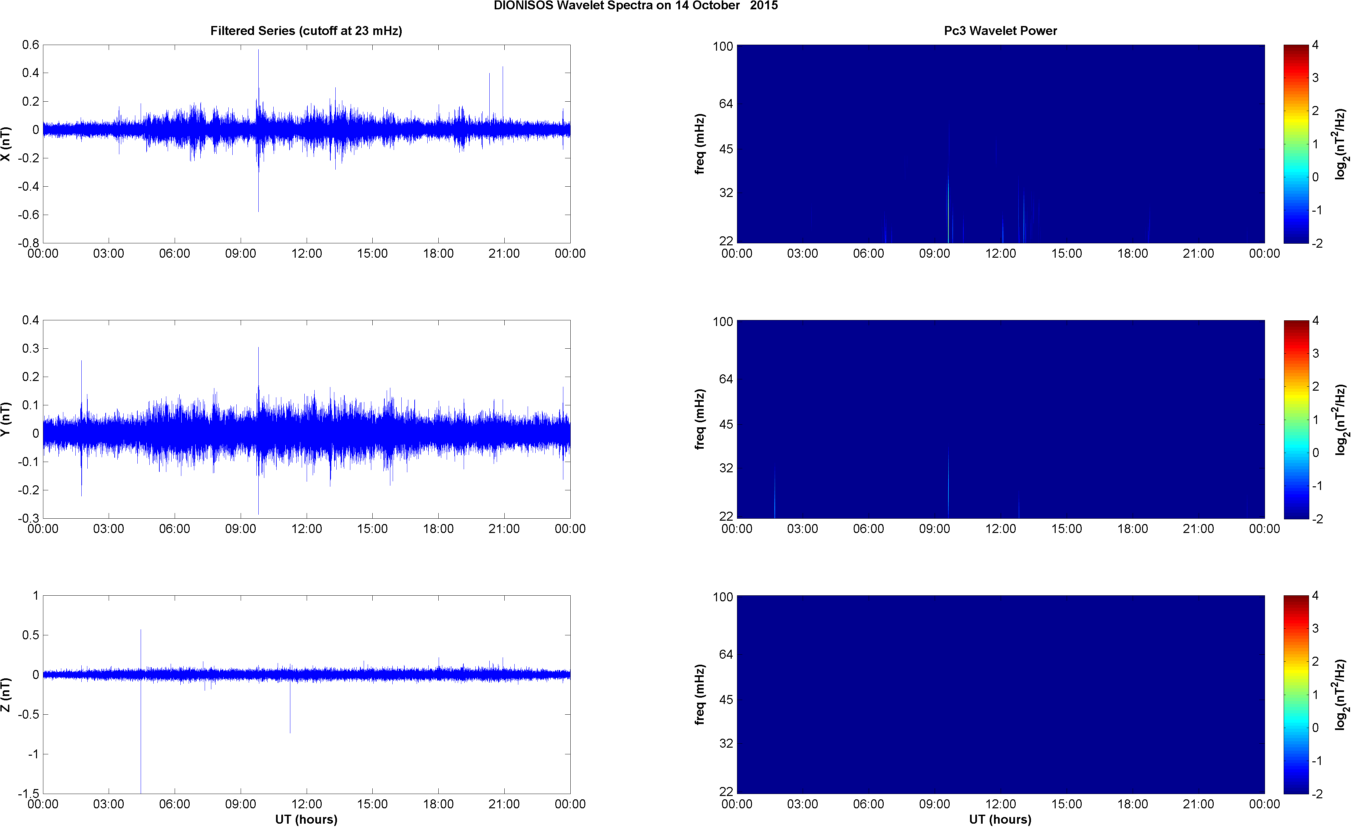The width and height of the screenshot is (1351, 827).
Task: Click the X component filtered series plot
Action: click(x=306, y=143)
